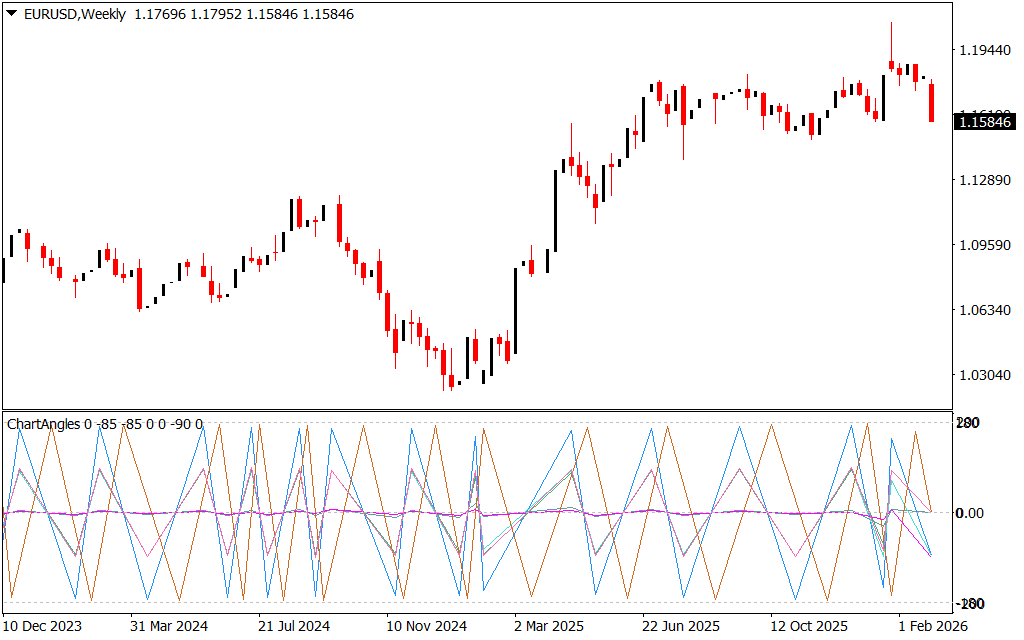Screen dimensions: 1024x640
Task: Click the triangle arrow beside EURUSD title
Action: 13,14
